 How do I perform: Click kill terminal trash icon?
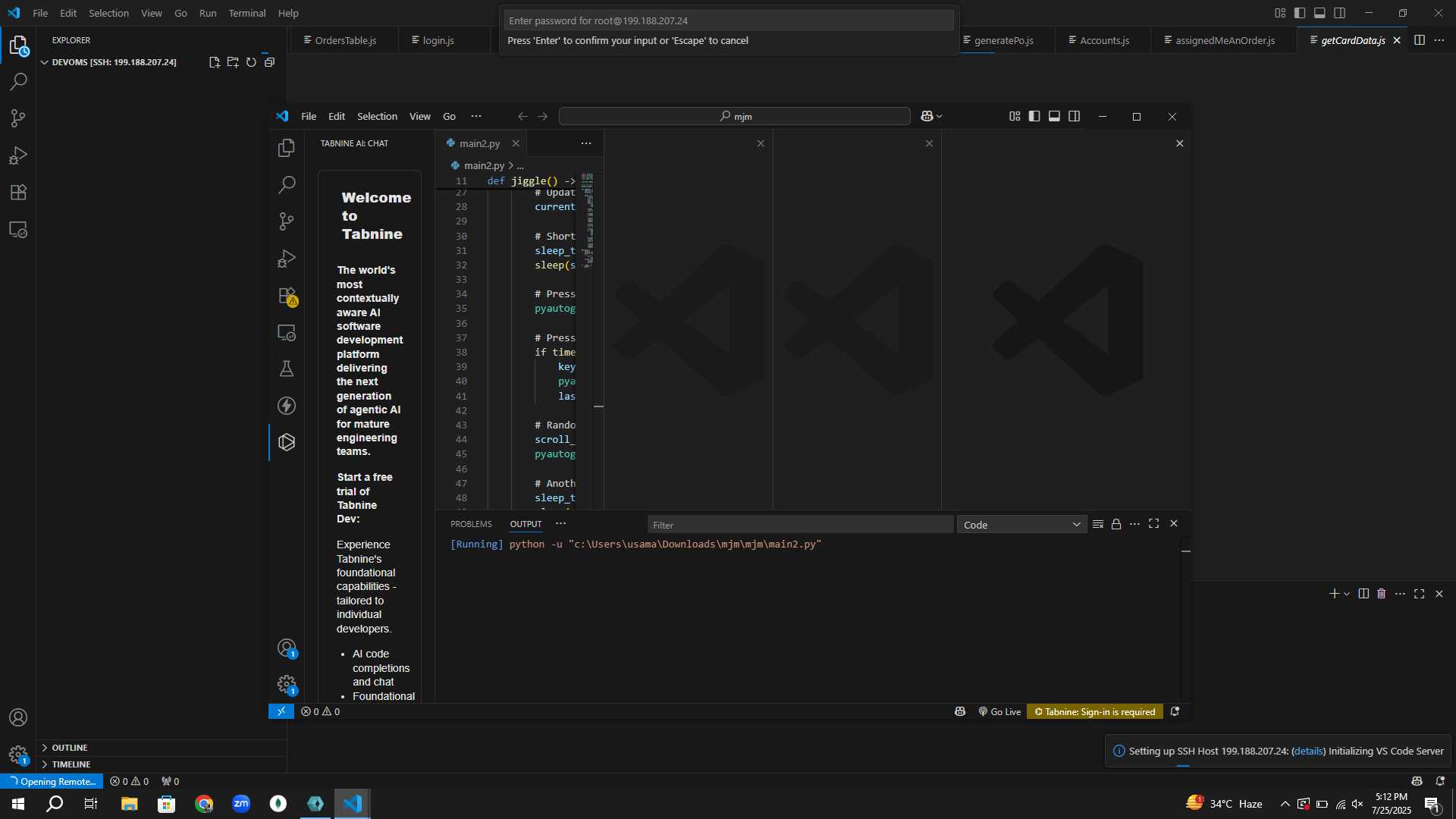[x=1382, y=594]
